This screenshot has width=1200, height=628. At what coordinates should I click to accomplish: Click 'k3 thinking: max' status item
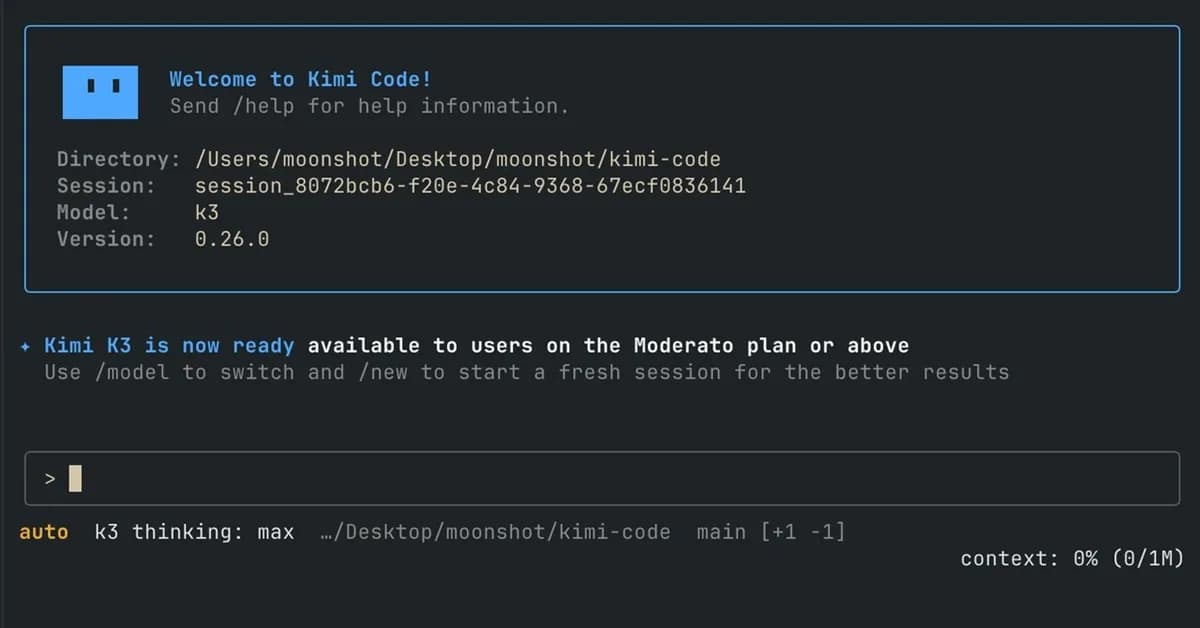point(194,532)
